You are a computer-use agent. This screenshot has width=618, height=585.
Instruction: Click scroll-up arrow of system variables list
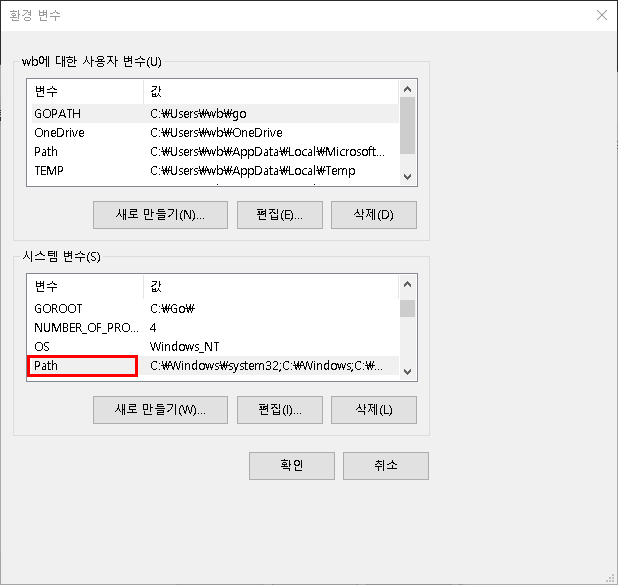pos(408,284)
